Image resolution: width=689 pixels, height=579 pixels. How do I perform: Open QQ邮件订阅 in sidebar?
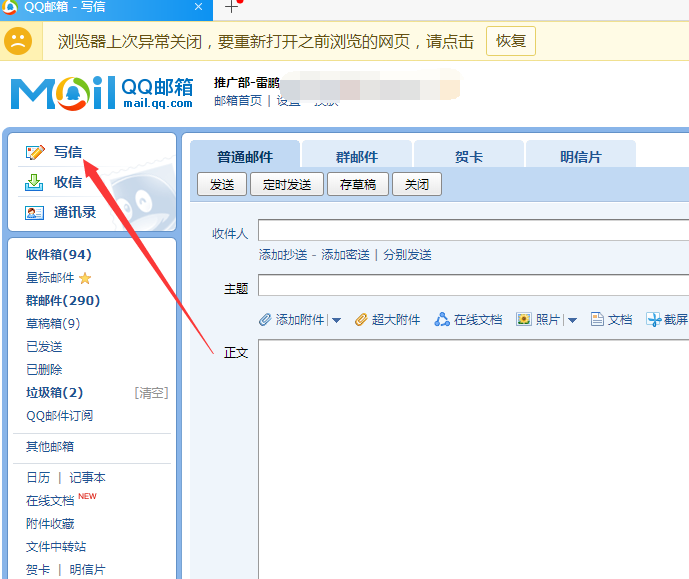[x=59, y=416]
